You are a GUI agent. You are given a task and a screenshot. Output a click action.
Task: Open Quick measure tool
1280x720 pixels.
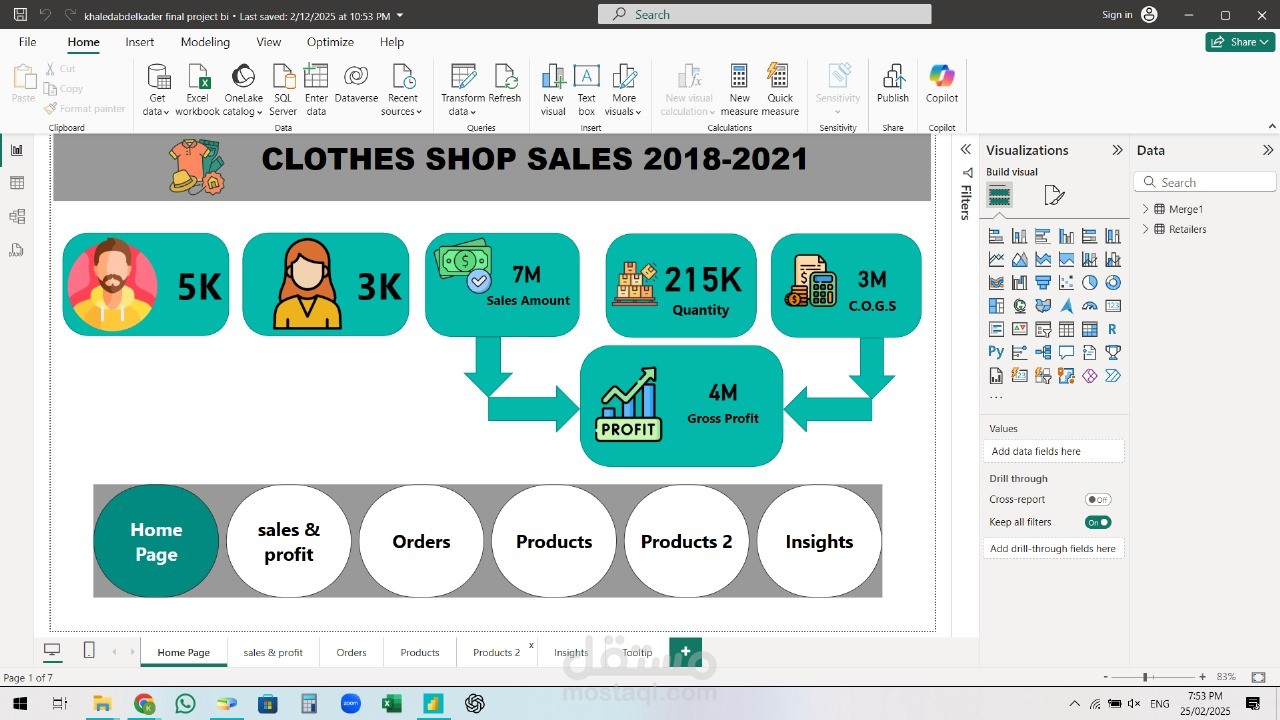point(780,90)
